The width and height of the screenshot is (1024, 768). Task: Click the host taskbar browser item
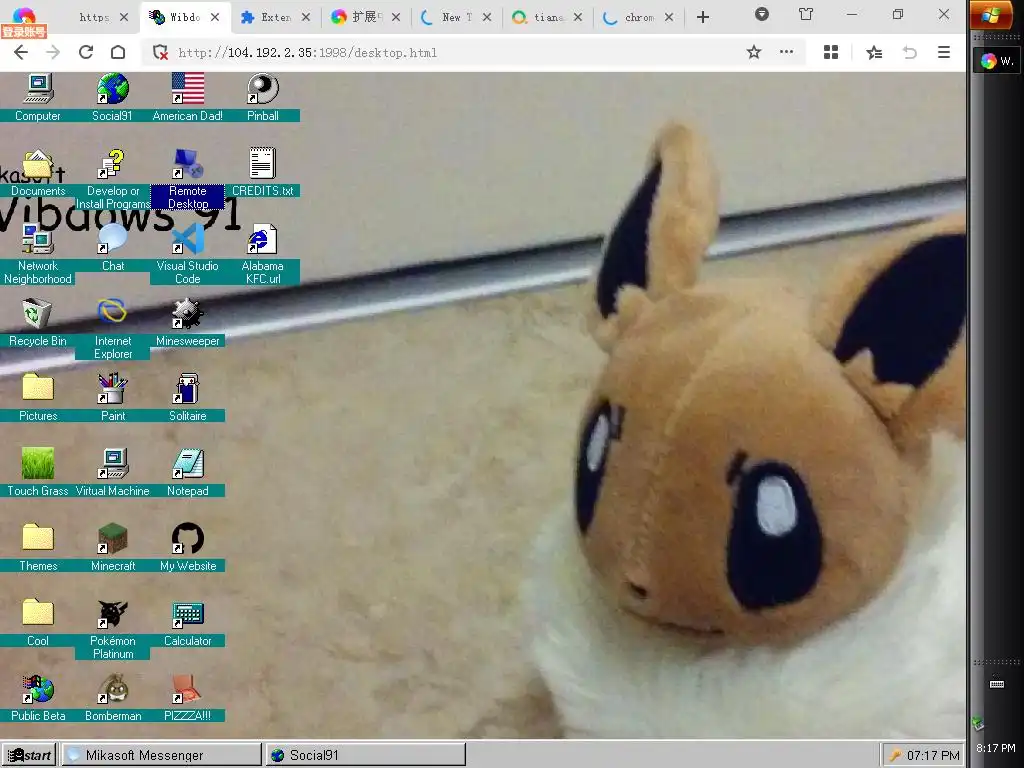click(997, 61)
